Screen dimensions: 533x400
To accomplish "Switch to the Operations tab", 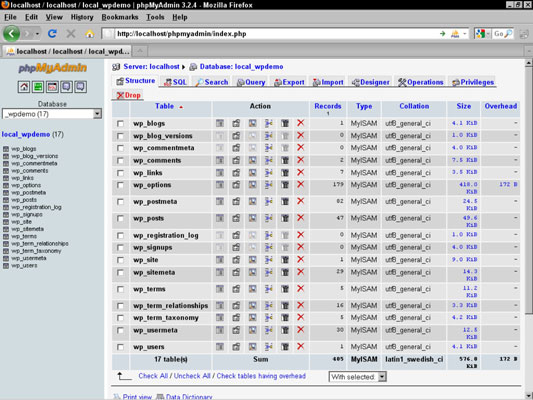I will [421, 82].
